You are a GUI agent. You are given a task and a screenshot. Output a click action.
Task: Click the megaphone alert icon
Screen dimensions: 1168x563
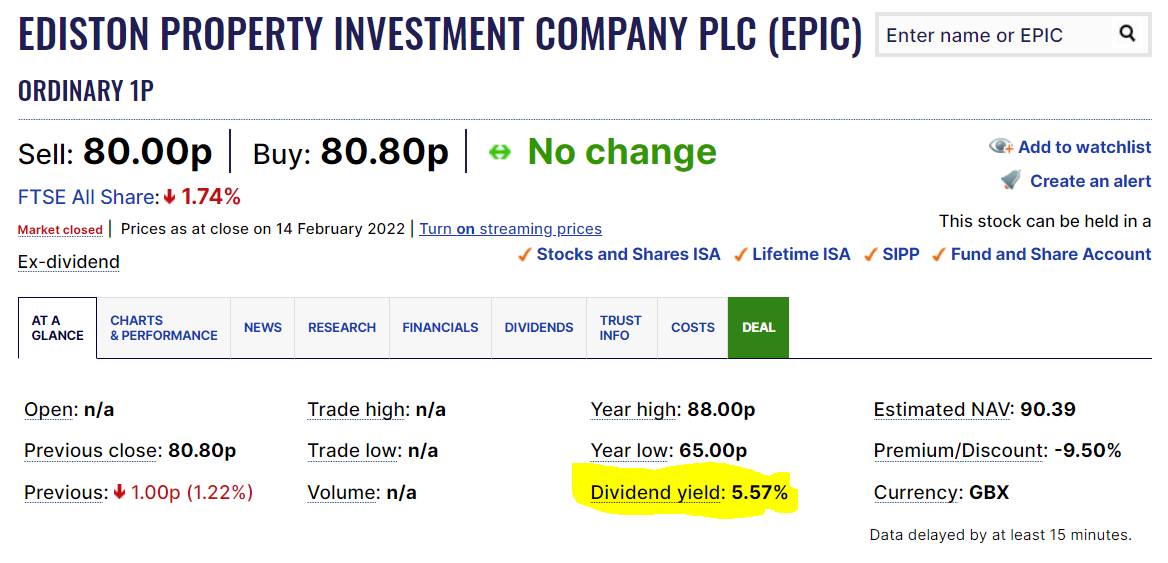point(1011,181)
